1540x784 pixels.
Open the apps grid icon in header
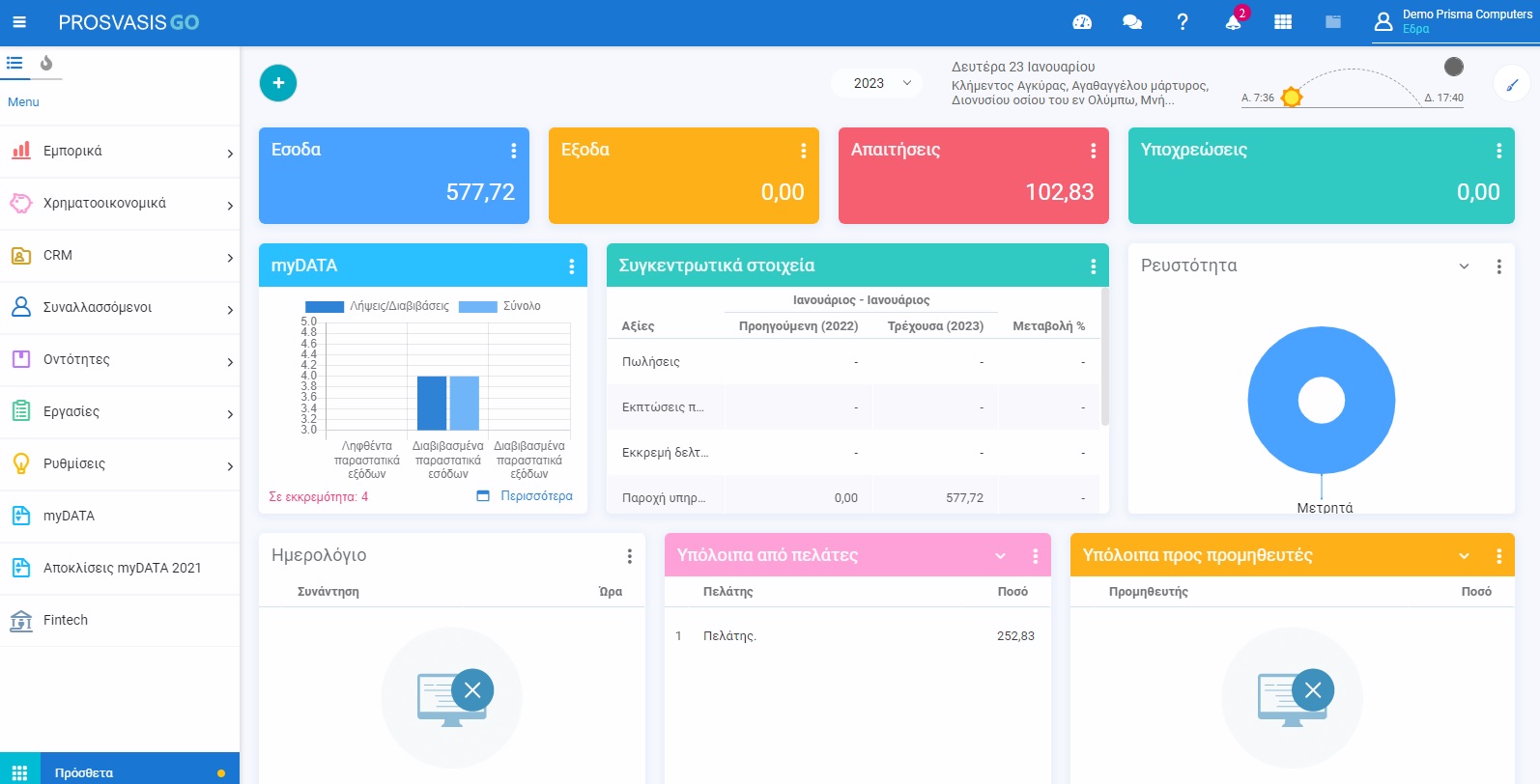point(1283,22)
